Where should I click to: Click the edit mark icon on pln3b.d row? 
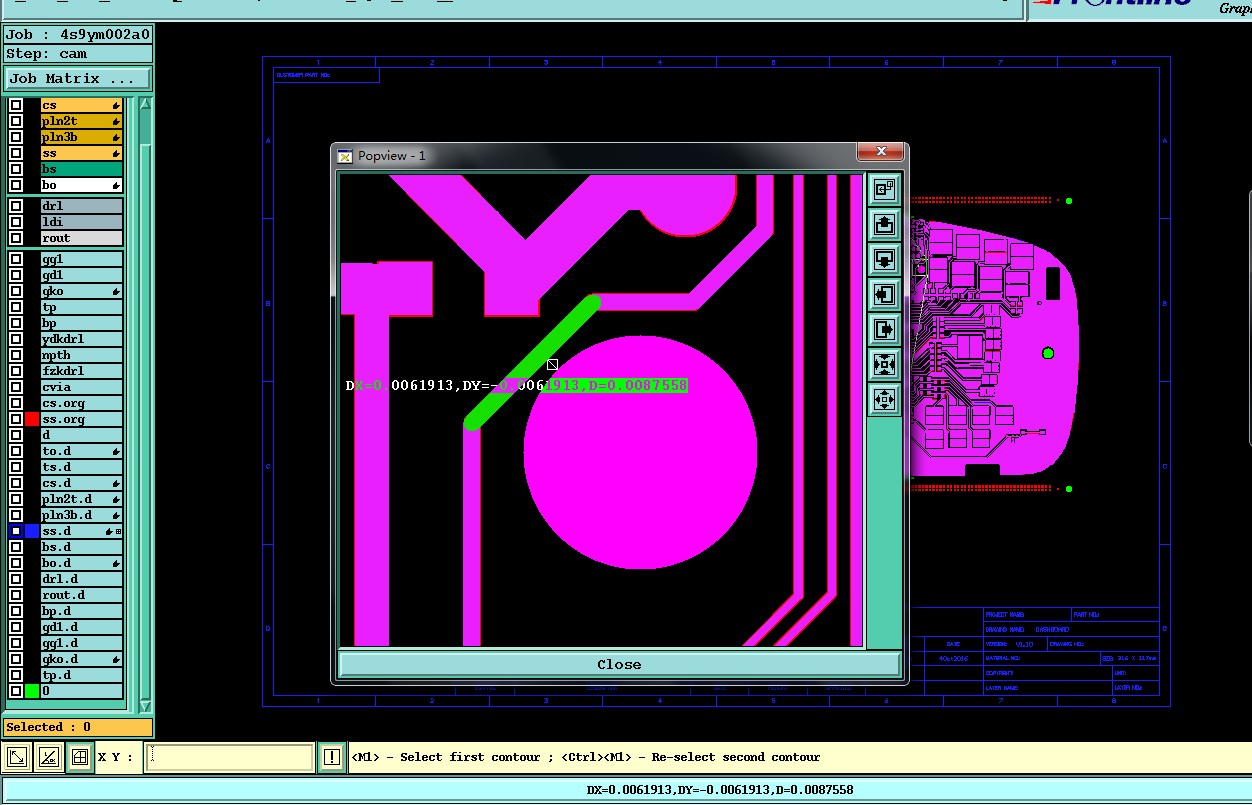pos(116,515)
